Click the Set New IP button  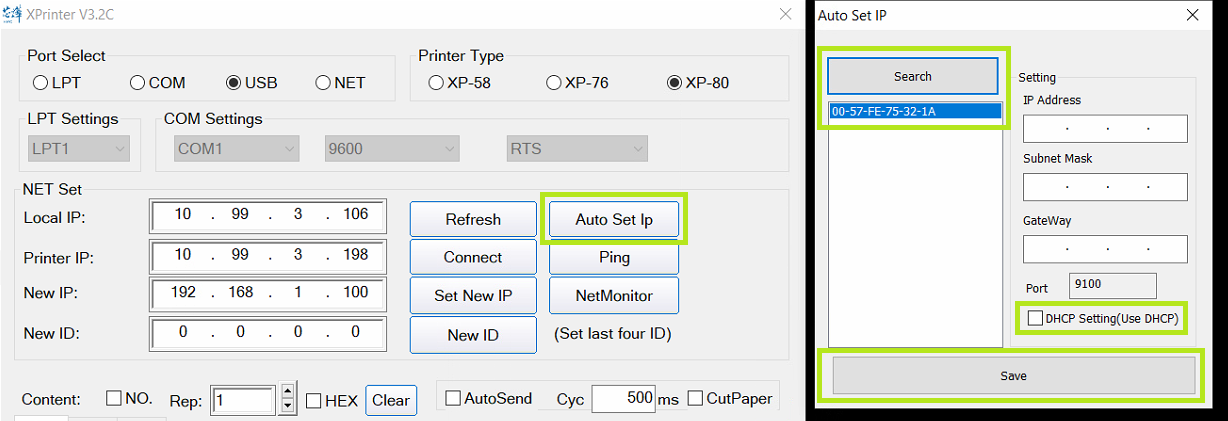(473, 296)
